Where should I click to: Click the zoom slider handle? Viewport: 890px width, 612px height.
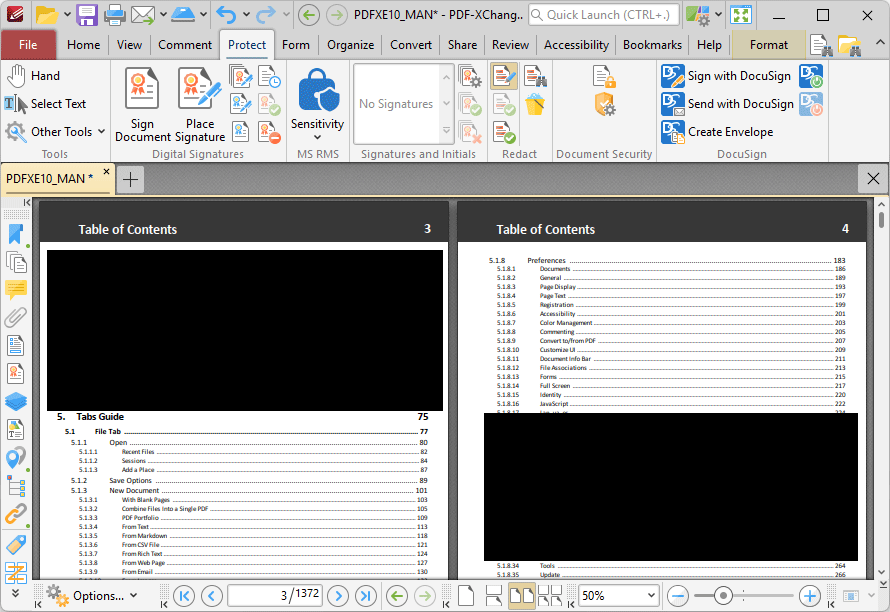723,596
